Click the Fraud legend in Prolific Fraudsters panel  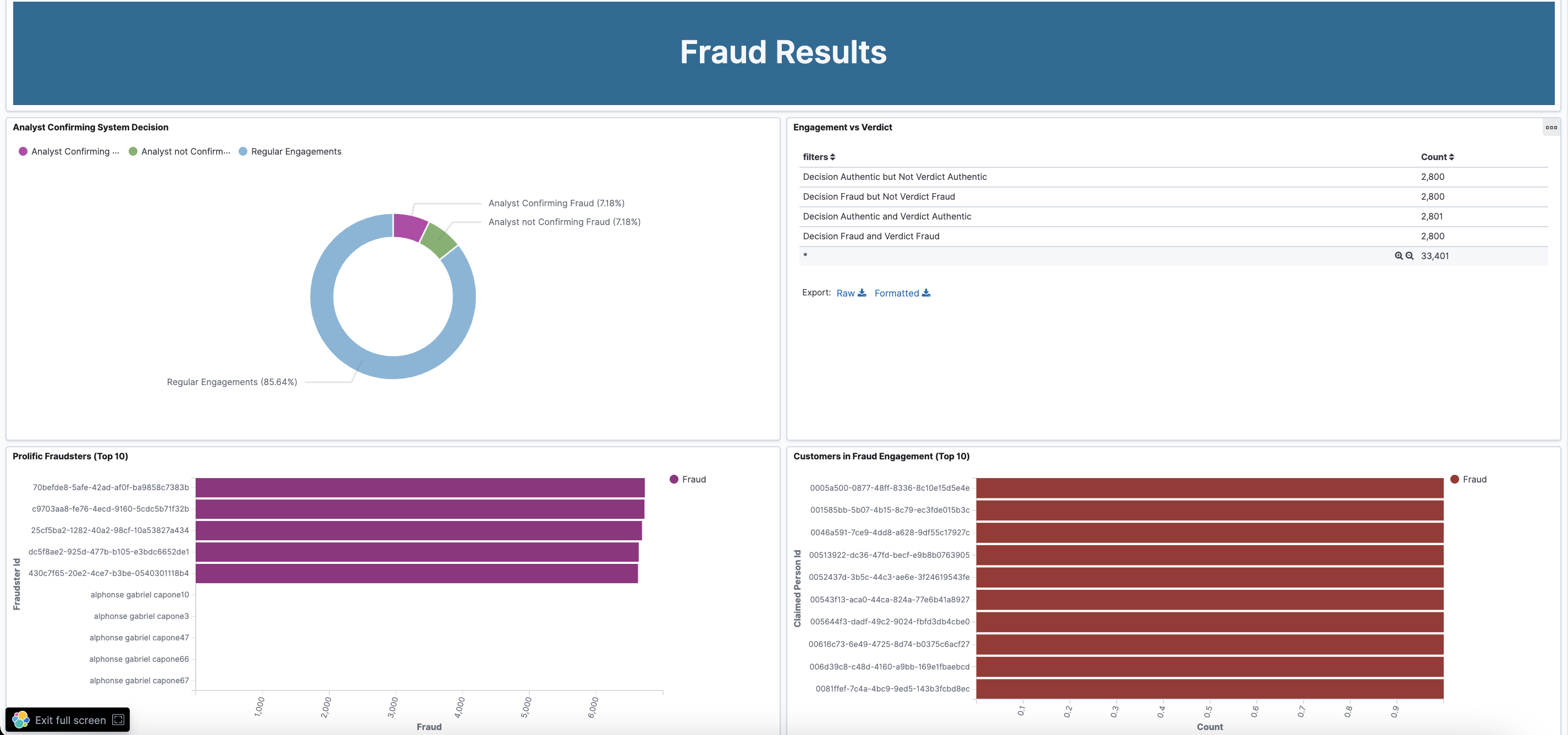tap(688, 479)
